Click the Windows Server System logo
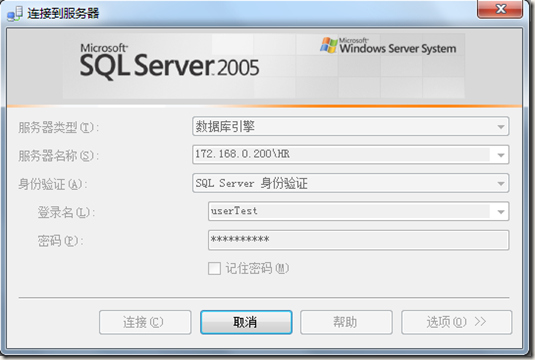The width and height of the screenshot is (535, 360). click(388, 46)
